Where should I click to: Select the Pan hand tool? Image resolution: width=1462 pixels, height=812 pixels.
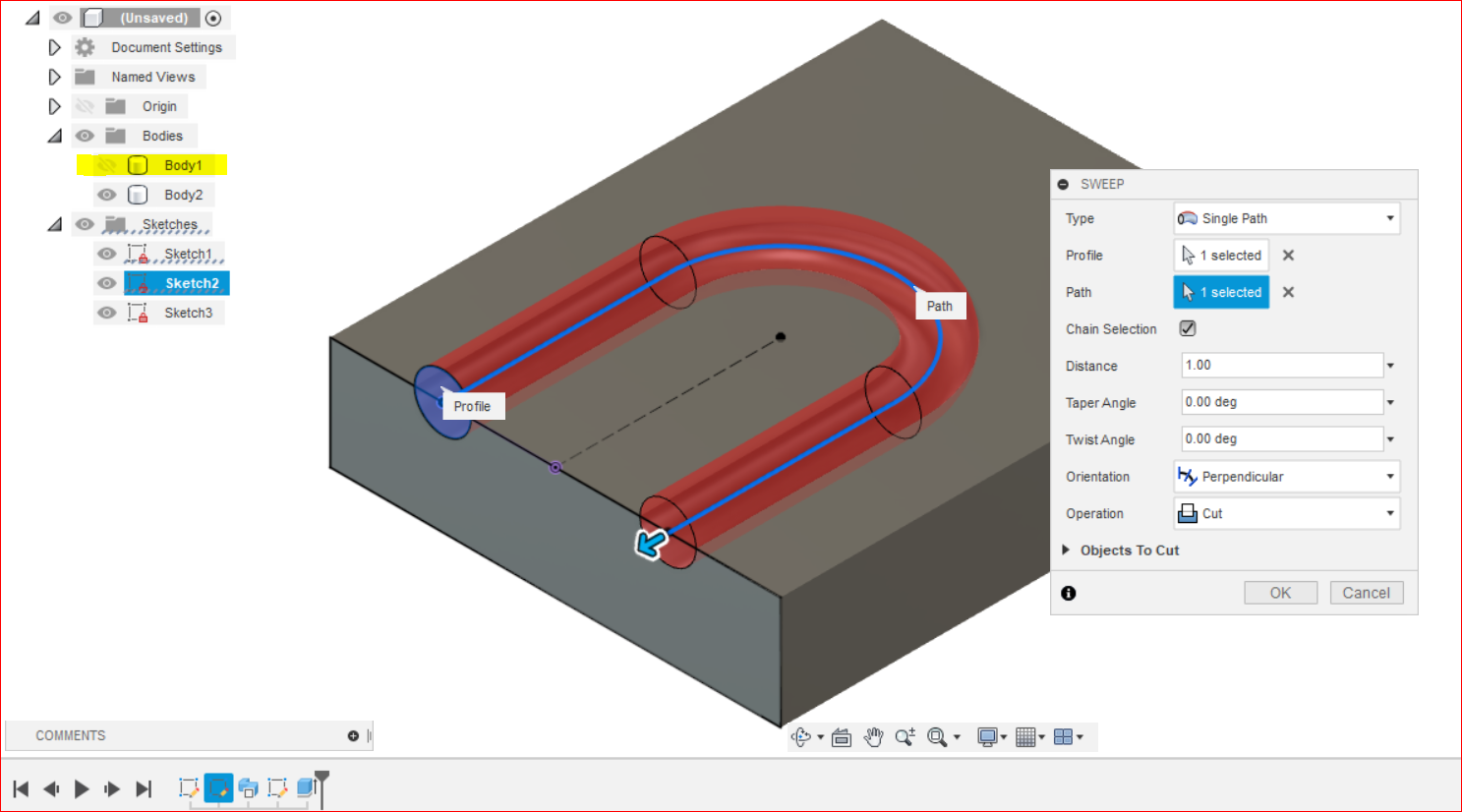point(873,737)
